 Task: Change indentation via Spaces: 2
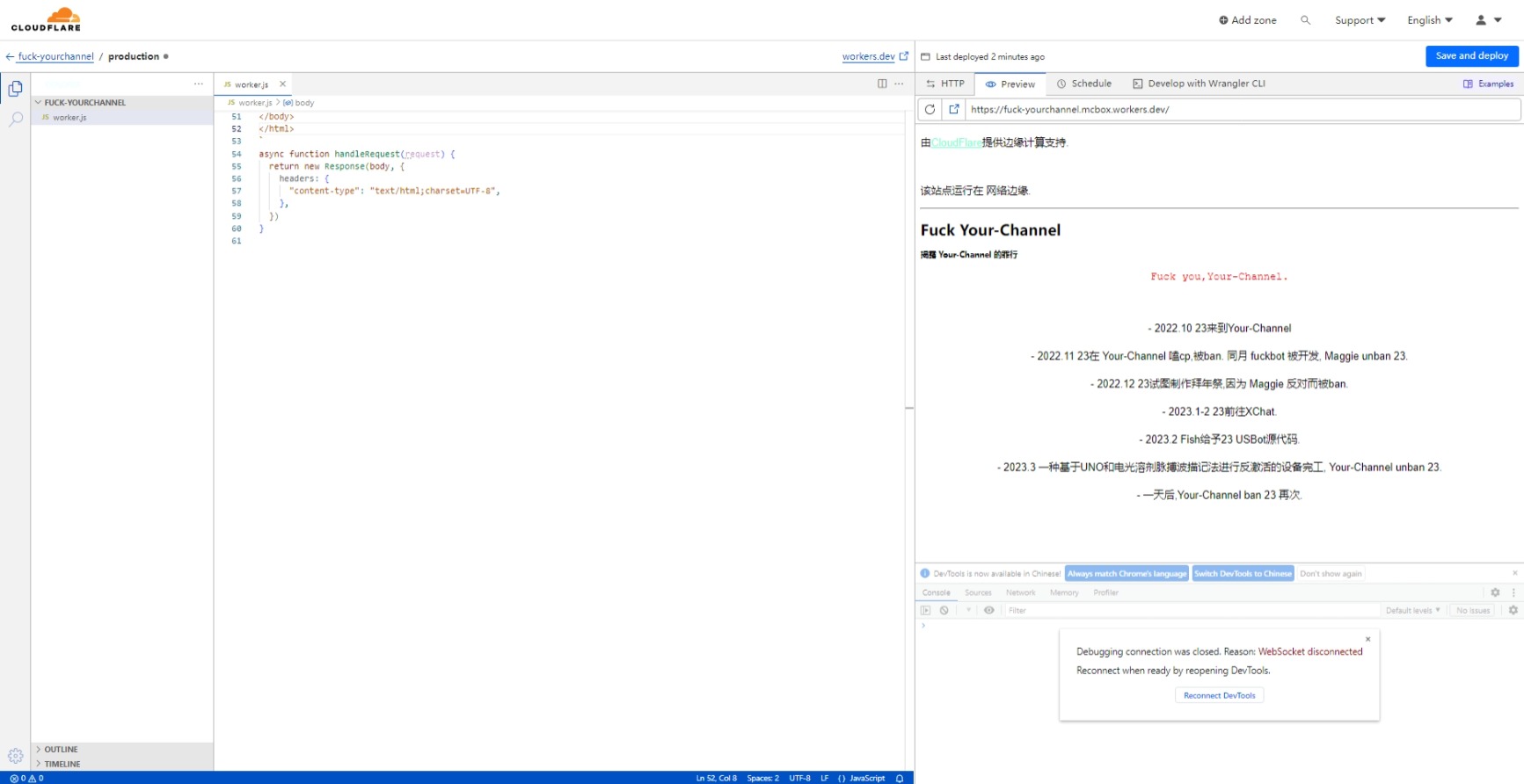point(762,778)
